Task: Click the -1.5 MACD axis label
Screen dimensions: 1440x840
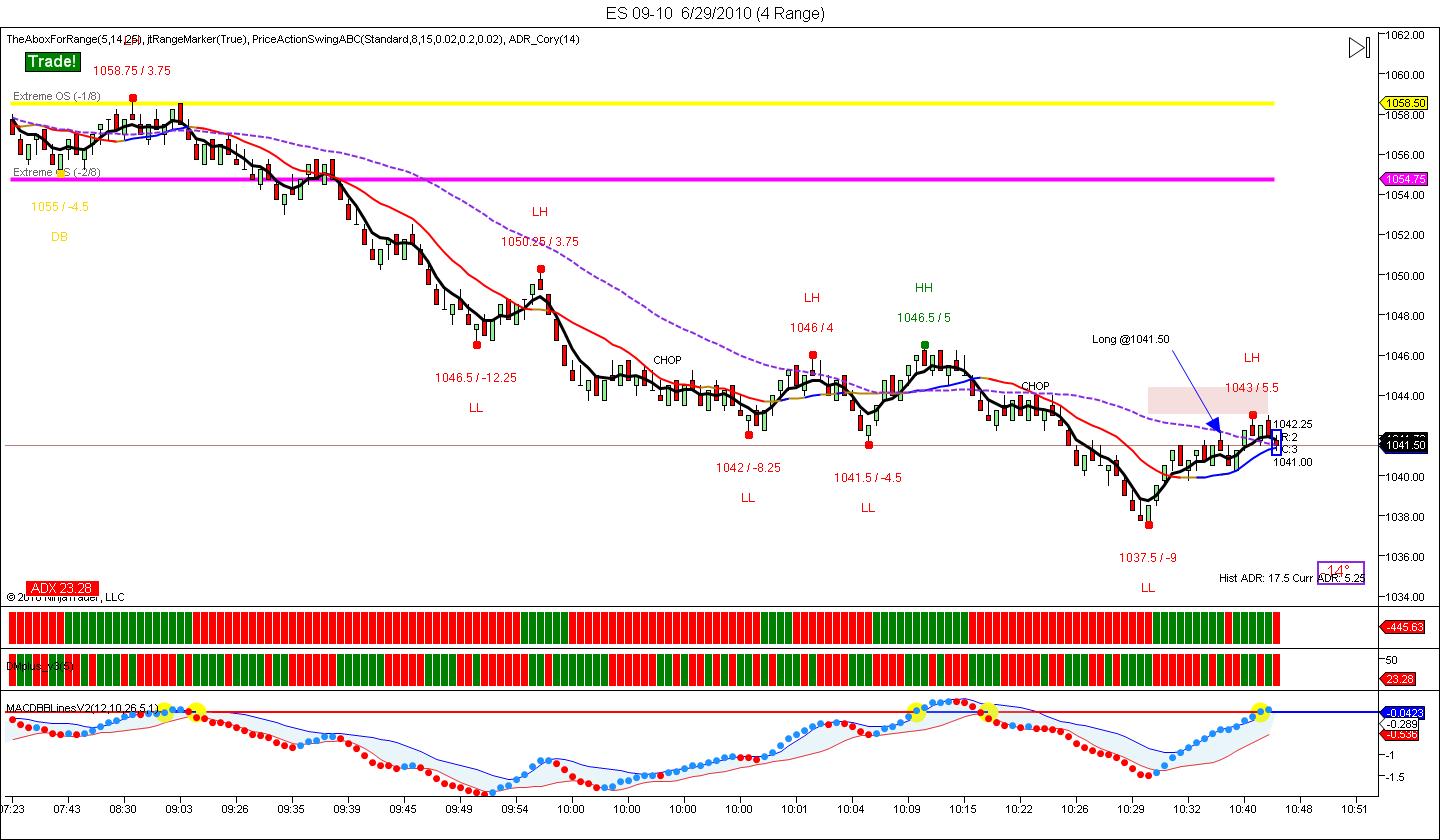Action: click(1393, 777)
